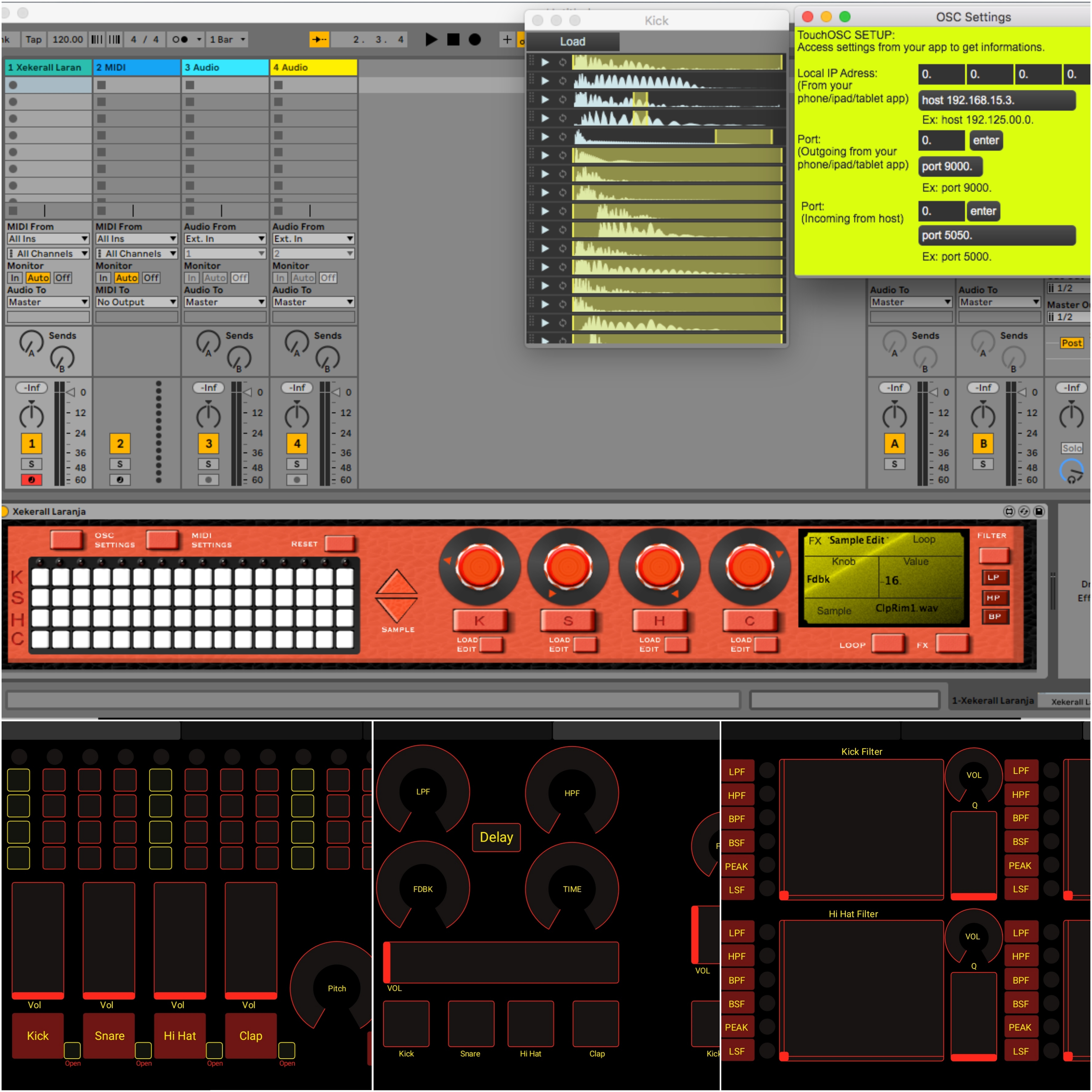Click the follow playback arrow icon
The image size is (1092, 1092).
(x=319, y=40)
